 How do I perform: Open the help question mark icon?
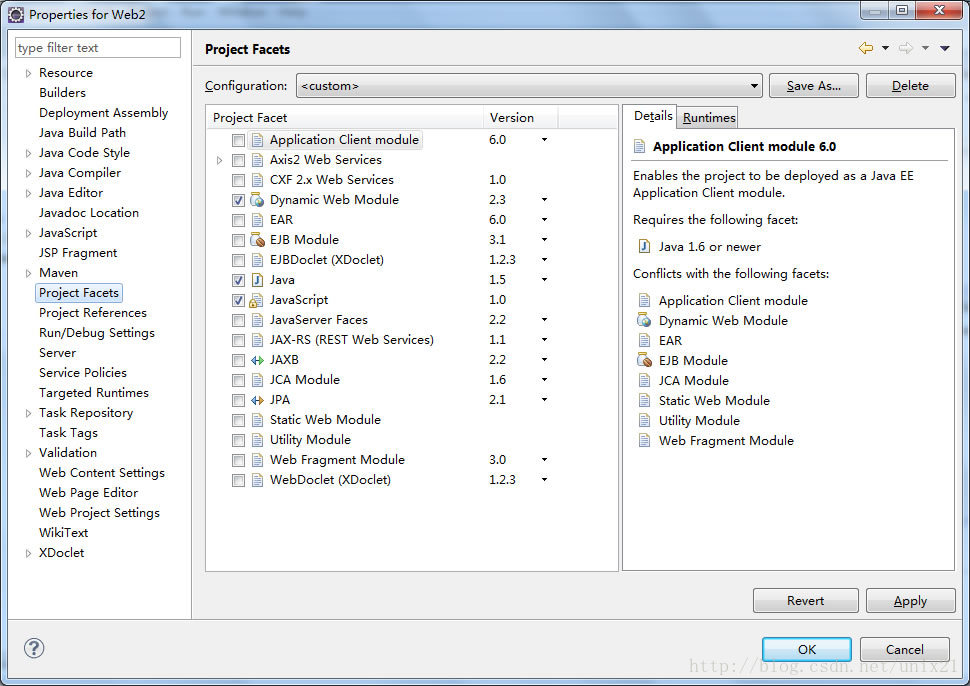(x=34, y=648)
